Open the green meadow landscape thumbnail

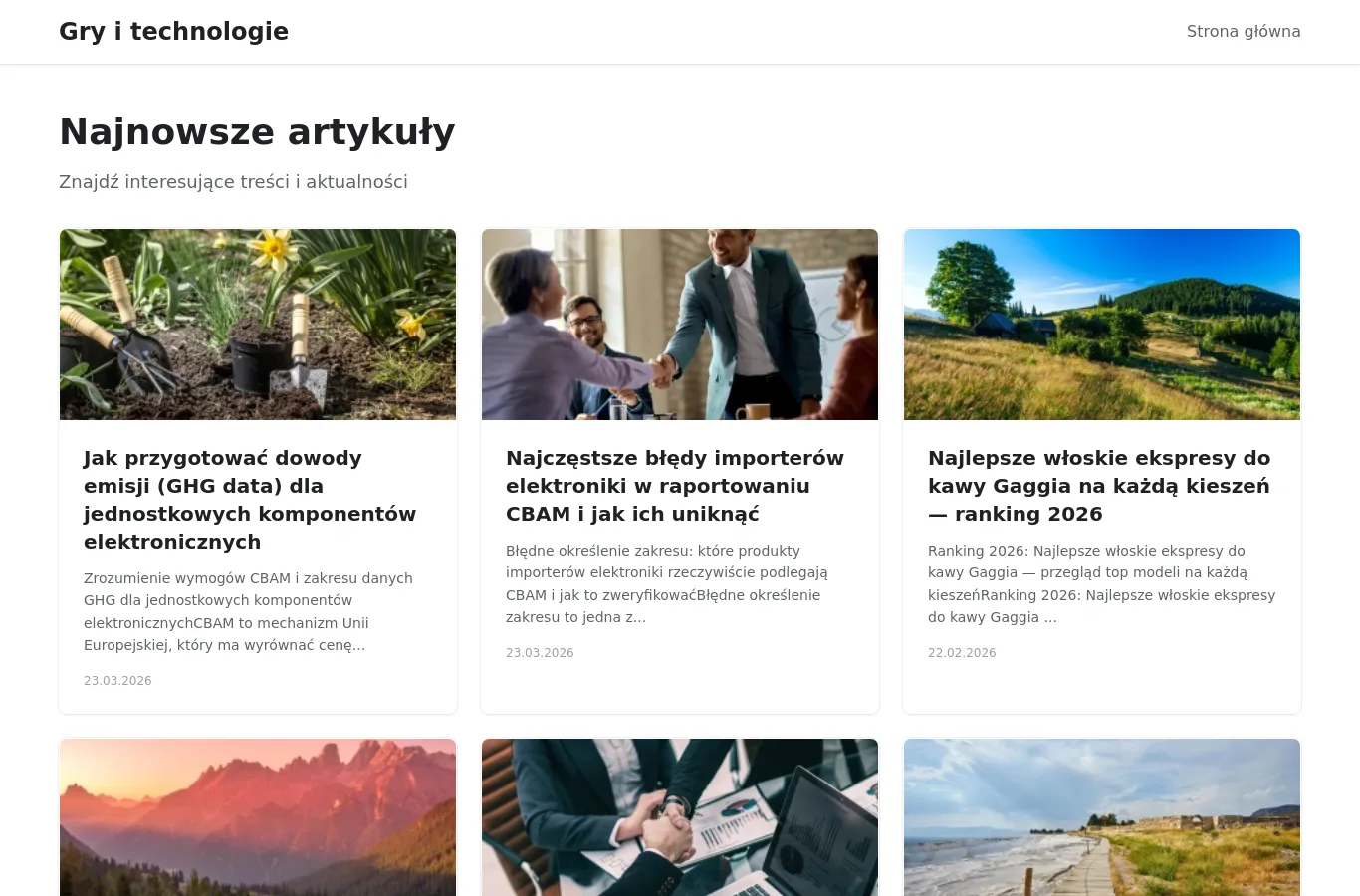[1102, 325]
